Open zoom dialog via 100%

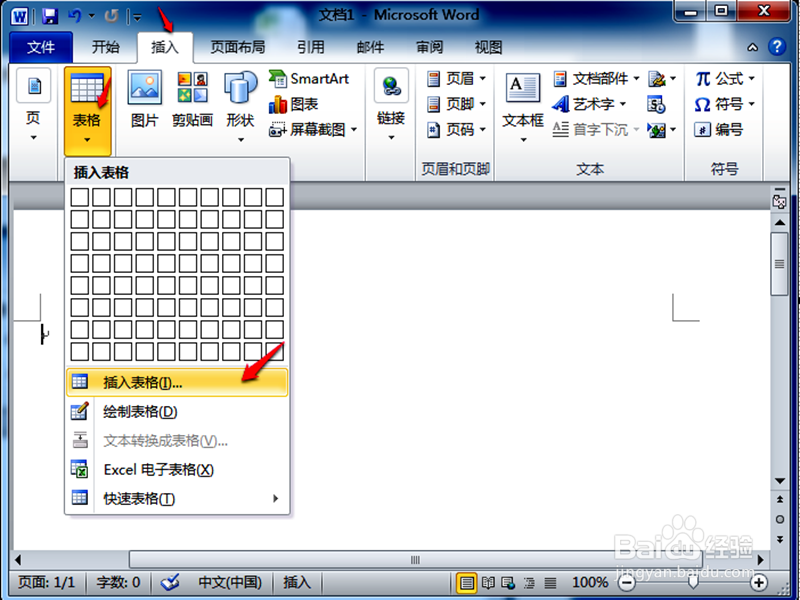(x=590, y=582)
